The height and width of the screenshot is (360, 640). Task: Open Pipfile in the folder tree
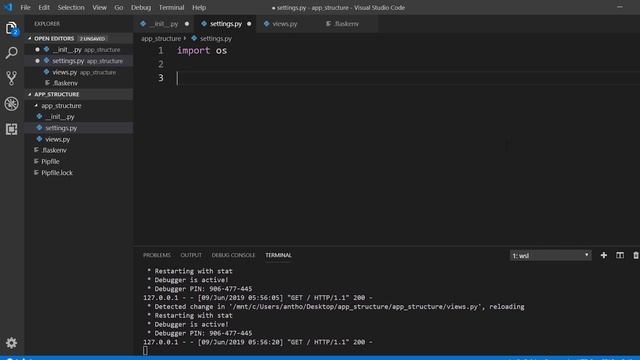point(79,162)
